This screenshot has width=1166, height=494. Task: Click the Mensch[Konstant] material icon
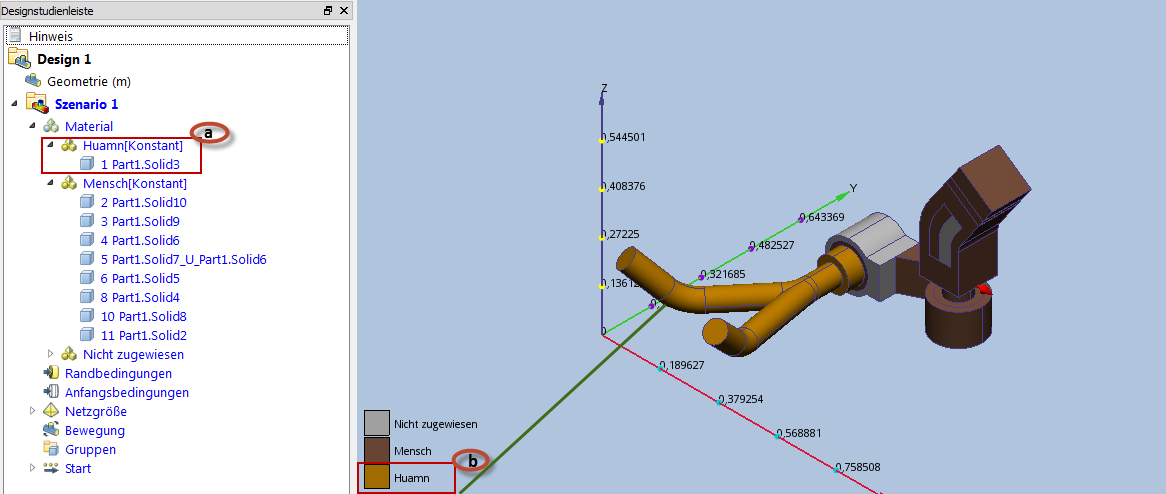69,183
